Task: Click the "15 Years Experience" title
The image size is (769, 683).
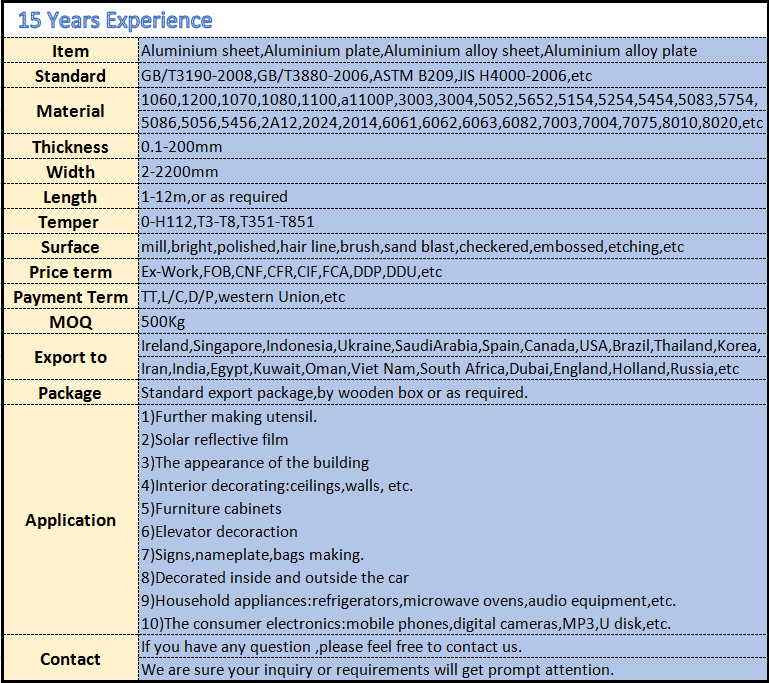Action: (x=115, y=20)
